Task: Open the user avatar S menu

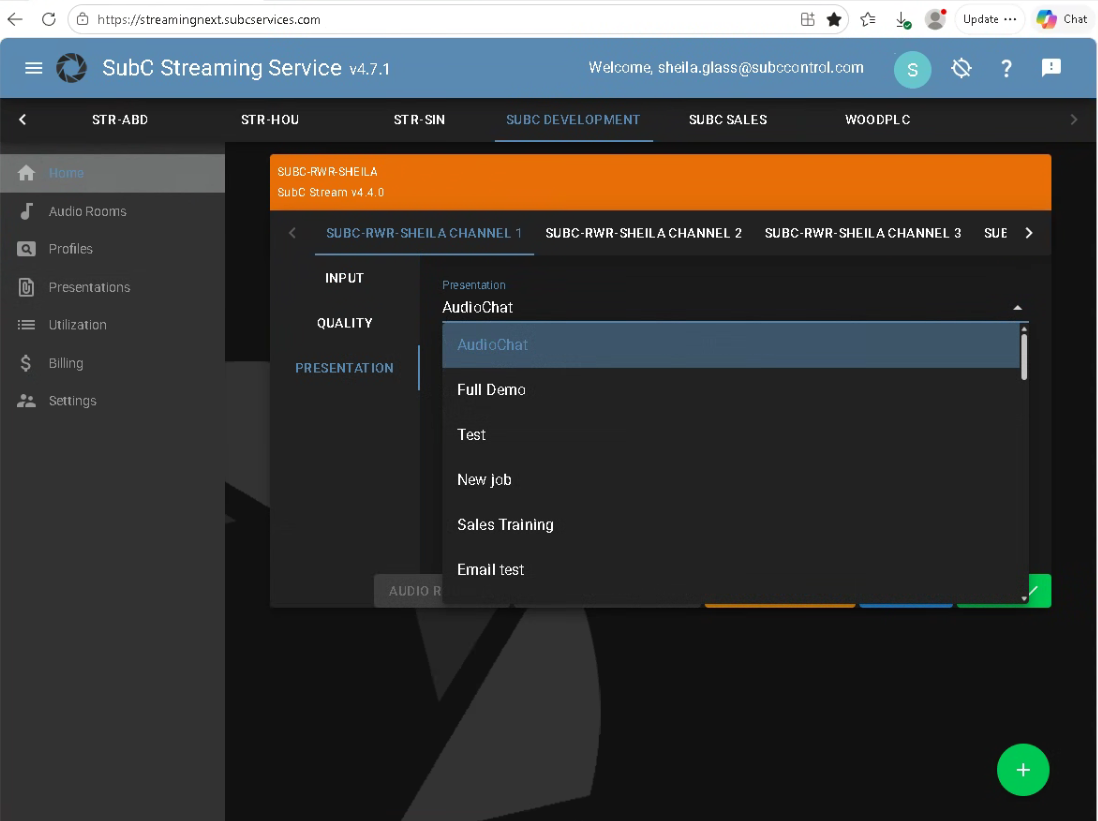Action: (912, 69)
